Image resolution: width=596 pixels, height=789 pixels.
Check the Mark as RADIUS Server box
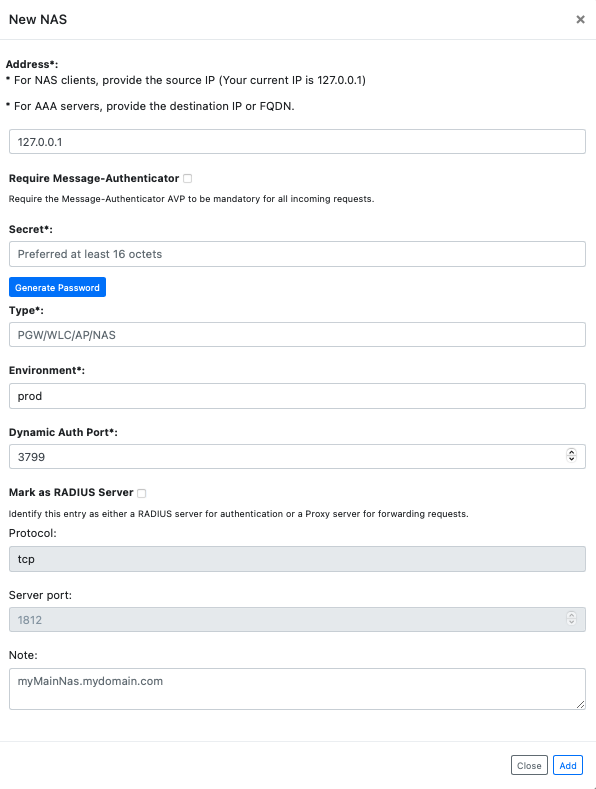tap(142, 493)
